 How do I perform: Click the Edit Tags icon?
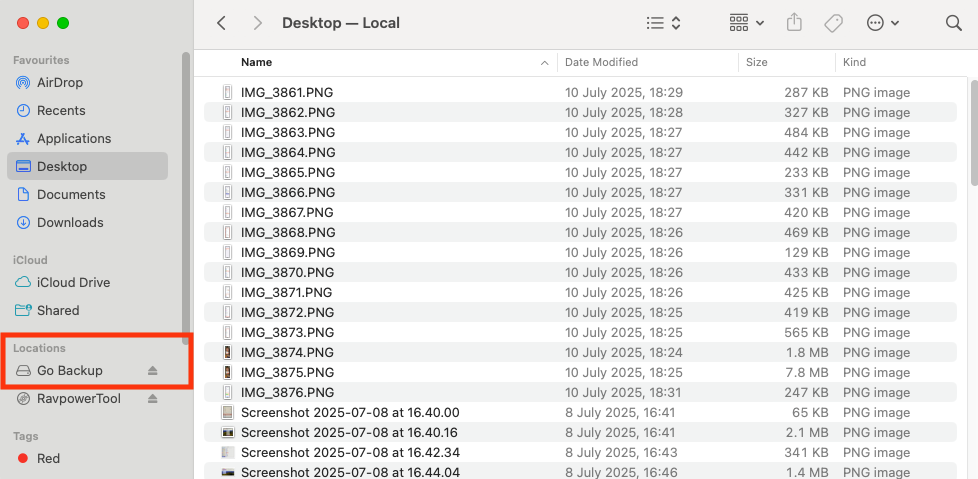[x=833, y=23]
